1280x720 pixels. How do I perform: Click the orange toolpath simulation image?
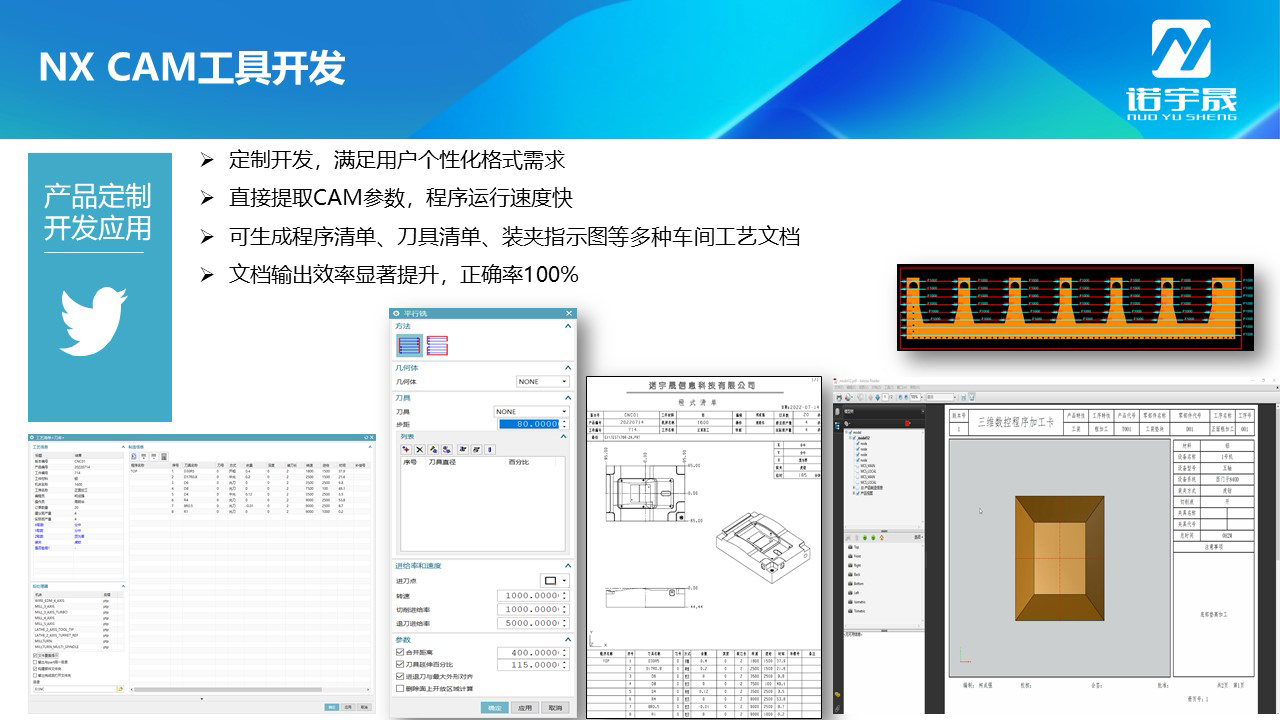click(x=1075, y=307)
